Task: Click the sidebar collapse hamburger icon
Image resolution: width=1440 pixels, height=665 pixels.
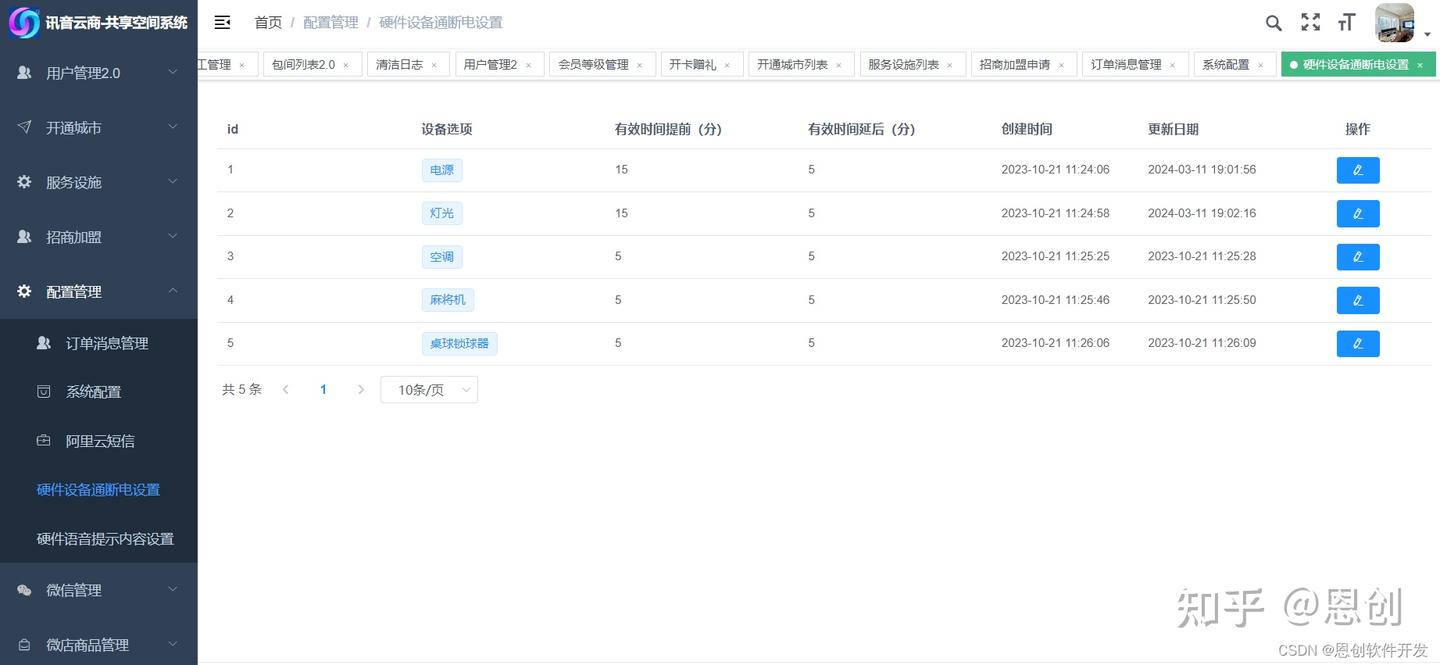Action: tap(222, 22)
